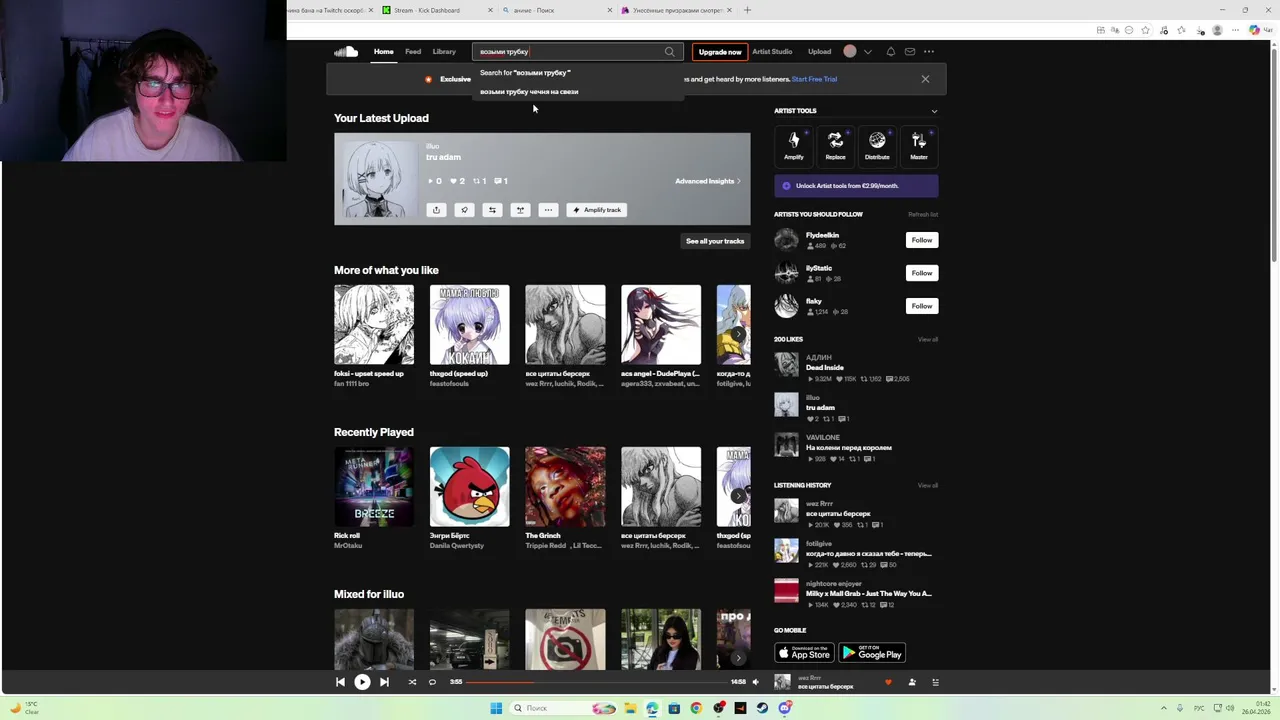
Task: Click View all next to 200 Likes
Action: tap(928, 340)
